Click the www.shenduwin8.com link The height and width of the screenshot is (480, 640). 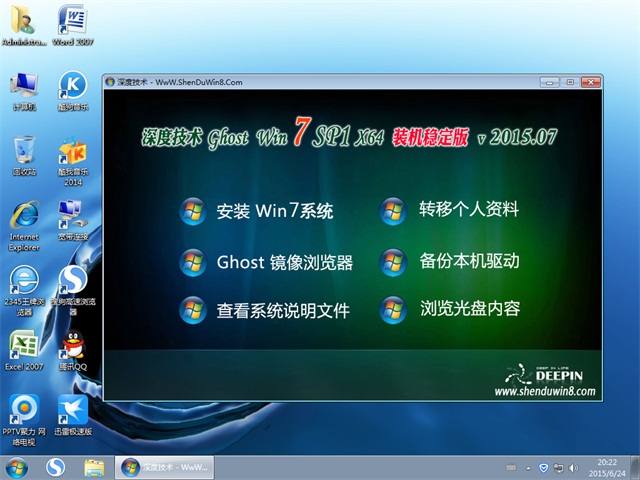[545, 391]
